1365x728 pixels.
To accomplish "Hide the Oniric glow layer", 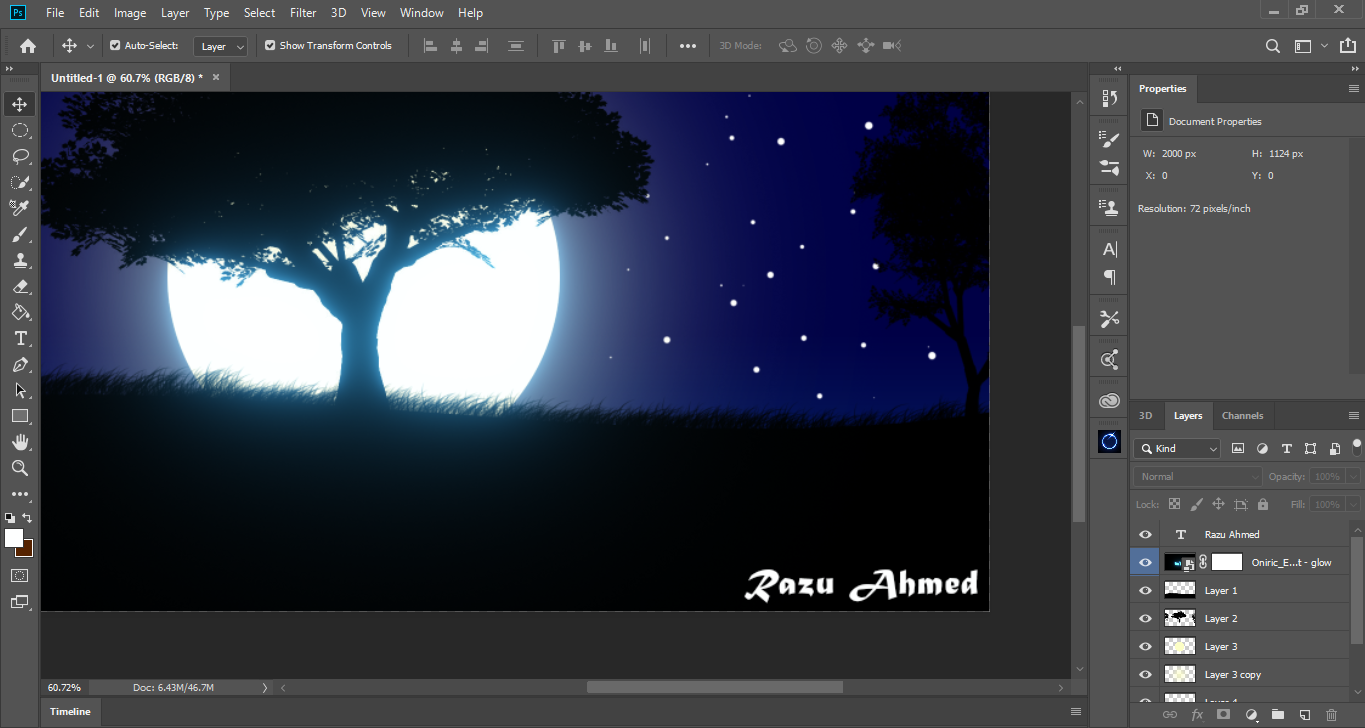I will pos(1146,563).
